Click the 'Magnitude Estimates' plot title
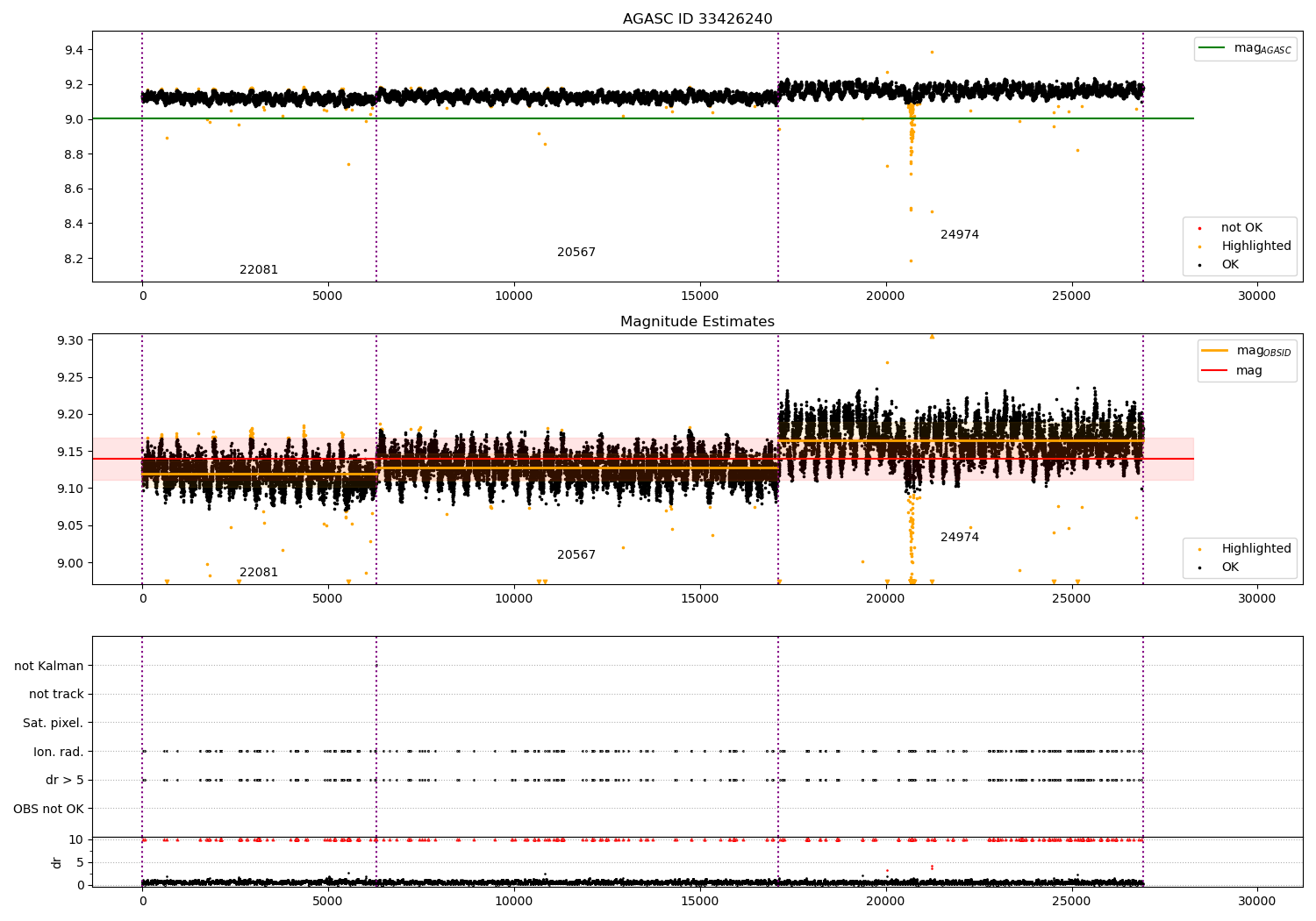This screenshot has width=1316, height=921. click(x=697, y=322)
